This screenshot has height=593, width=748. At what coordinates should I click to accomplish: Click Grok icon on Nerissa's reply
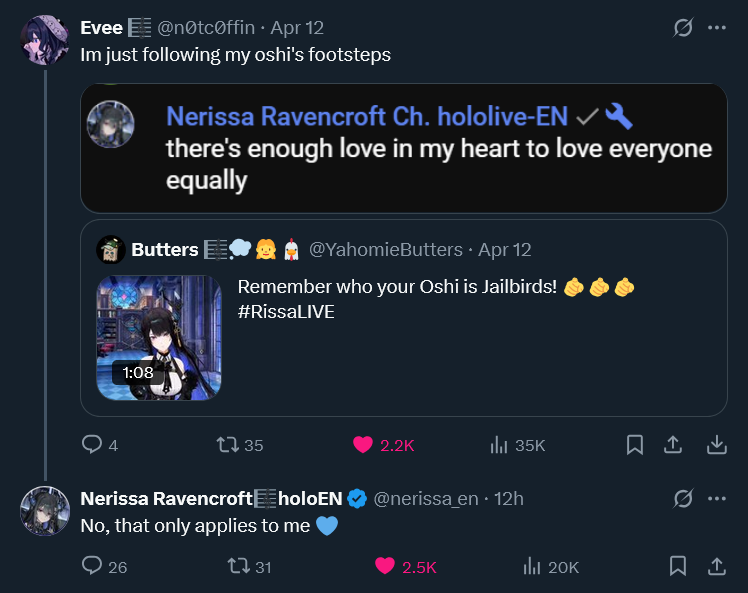click(683, 499)
